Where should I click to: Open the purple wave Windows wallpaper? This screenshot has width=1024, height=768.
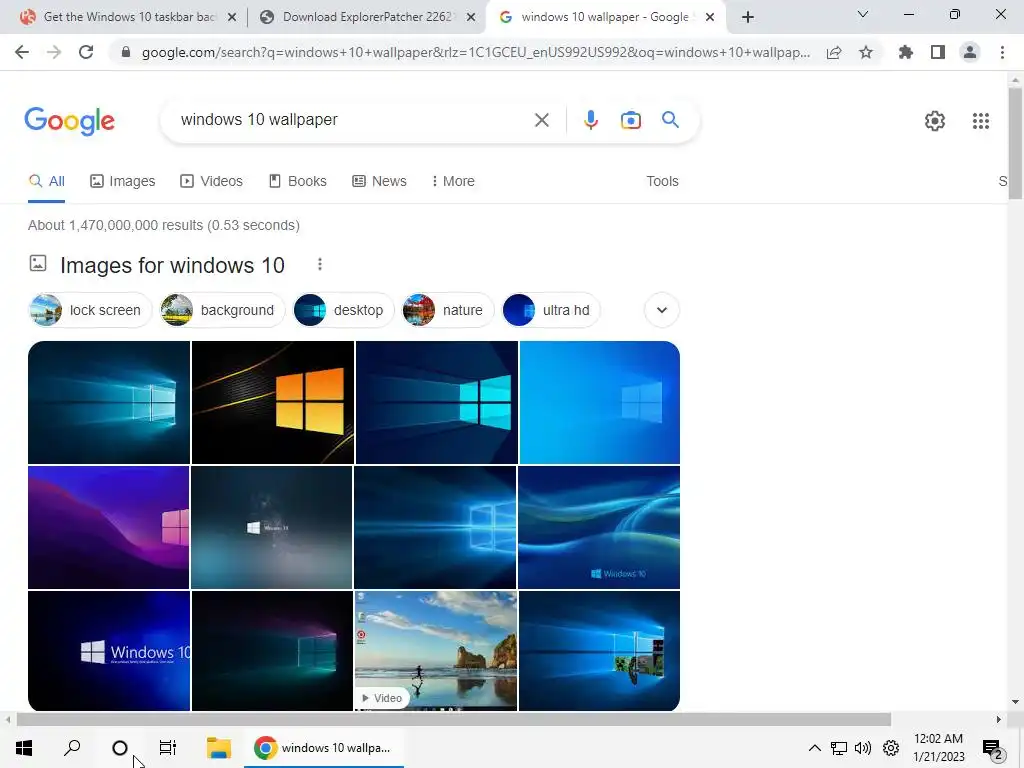(x=108, y=527)
